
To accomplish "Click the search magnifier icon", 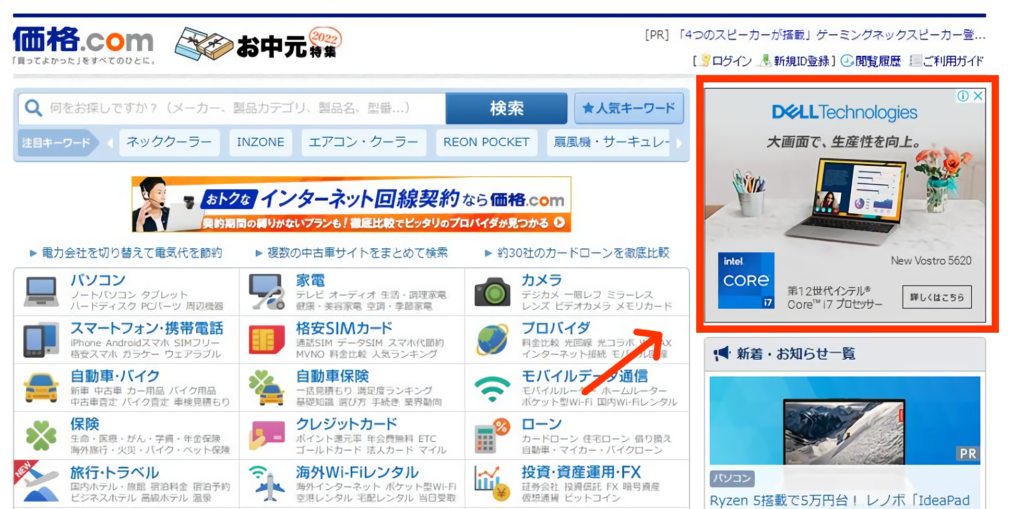I will pyautogui.click(x=33, y=108).
